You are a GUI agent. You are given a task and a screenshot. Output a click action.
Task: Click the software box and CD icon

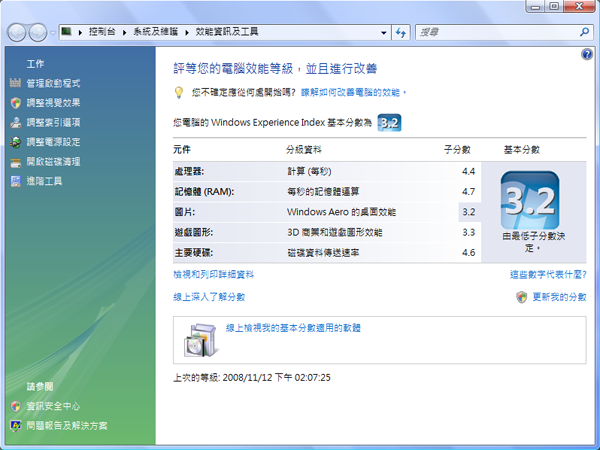point(201,341)
